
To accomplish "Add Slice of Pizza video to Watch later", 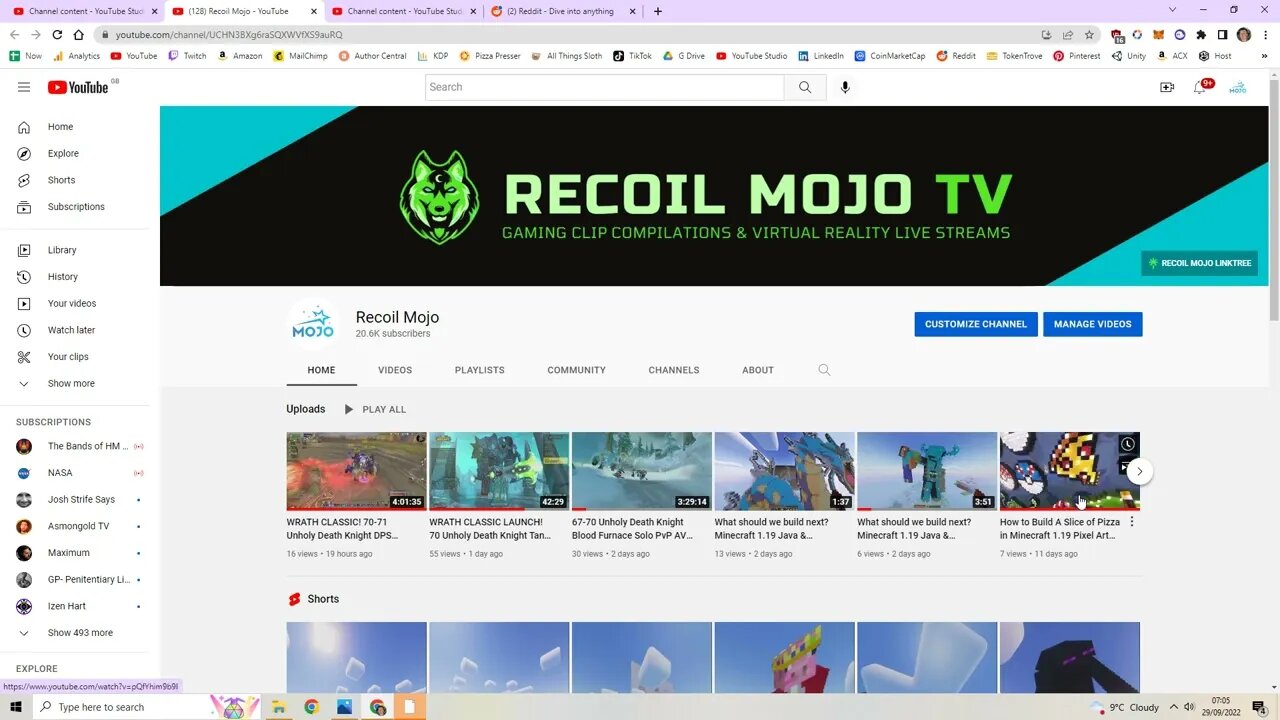I will point(1127,444).
